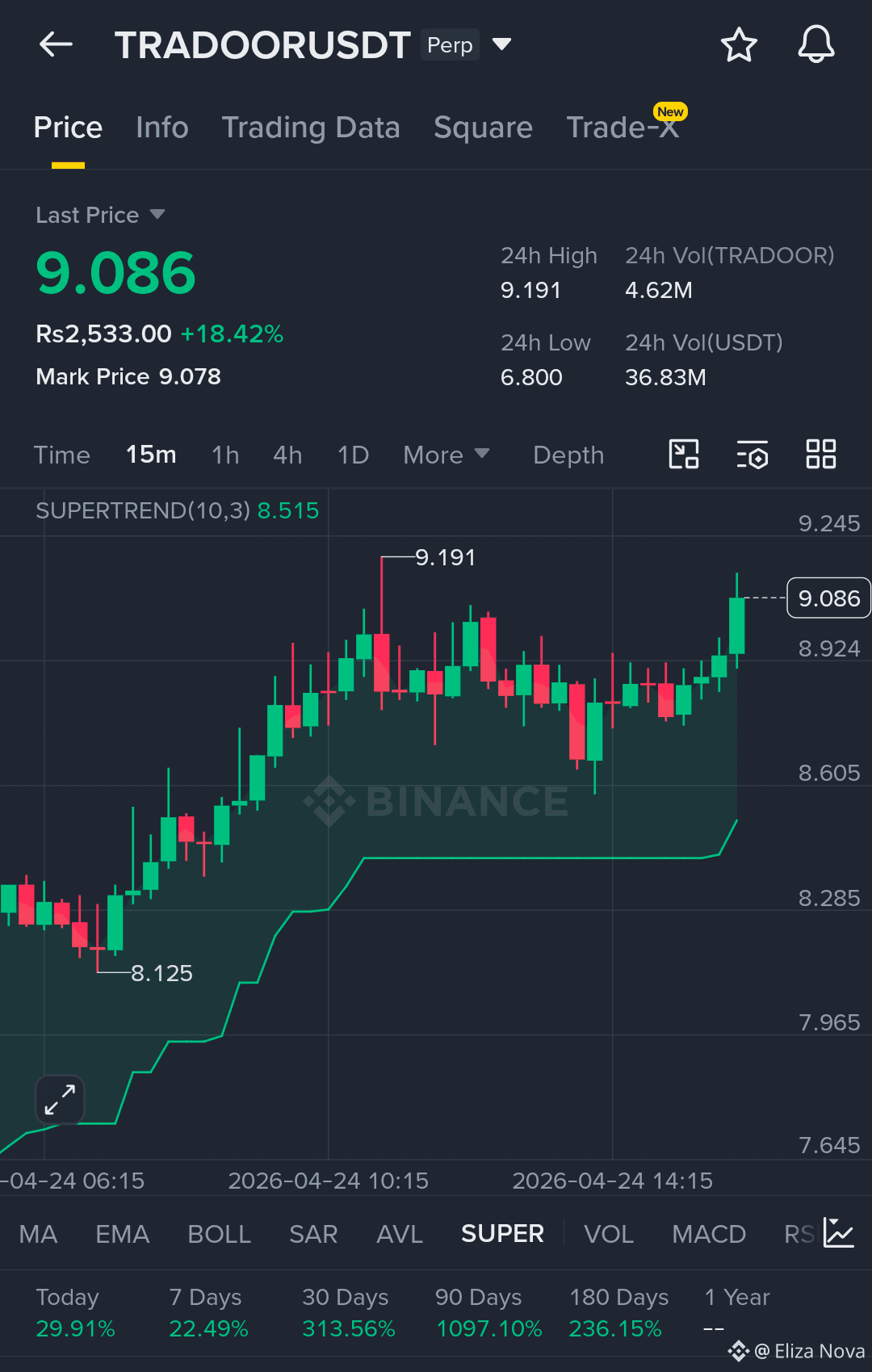Tap the current price tag 9.086 on chart
Viewport: 872px width, 1372px height.
tap(828, 598)
